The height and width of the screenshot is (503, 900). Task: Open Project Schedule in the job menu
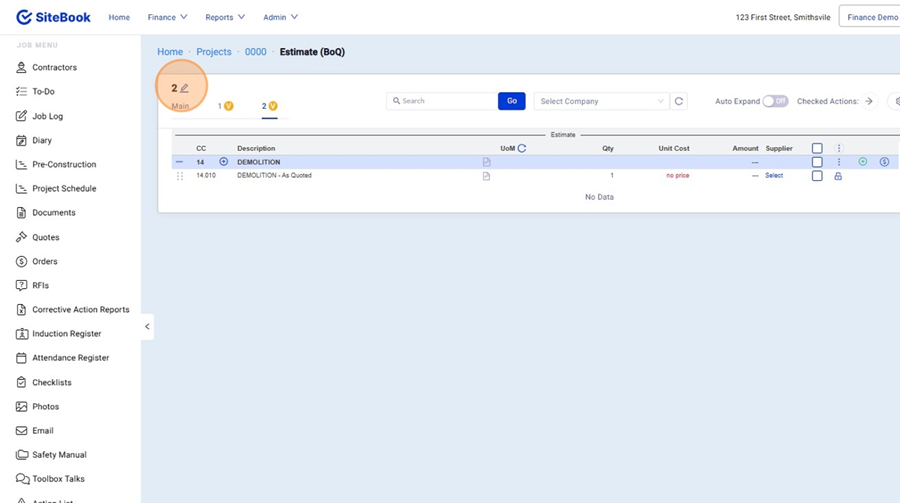(x=64, y=189)
